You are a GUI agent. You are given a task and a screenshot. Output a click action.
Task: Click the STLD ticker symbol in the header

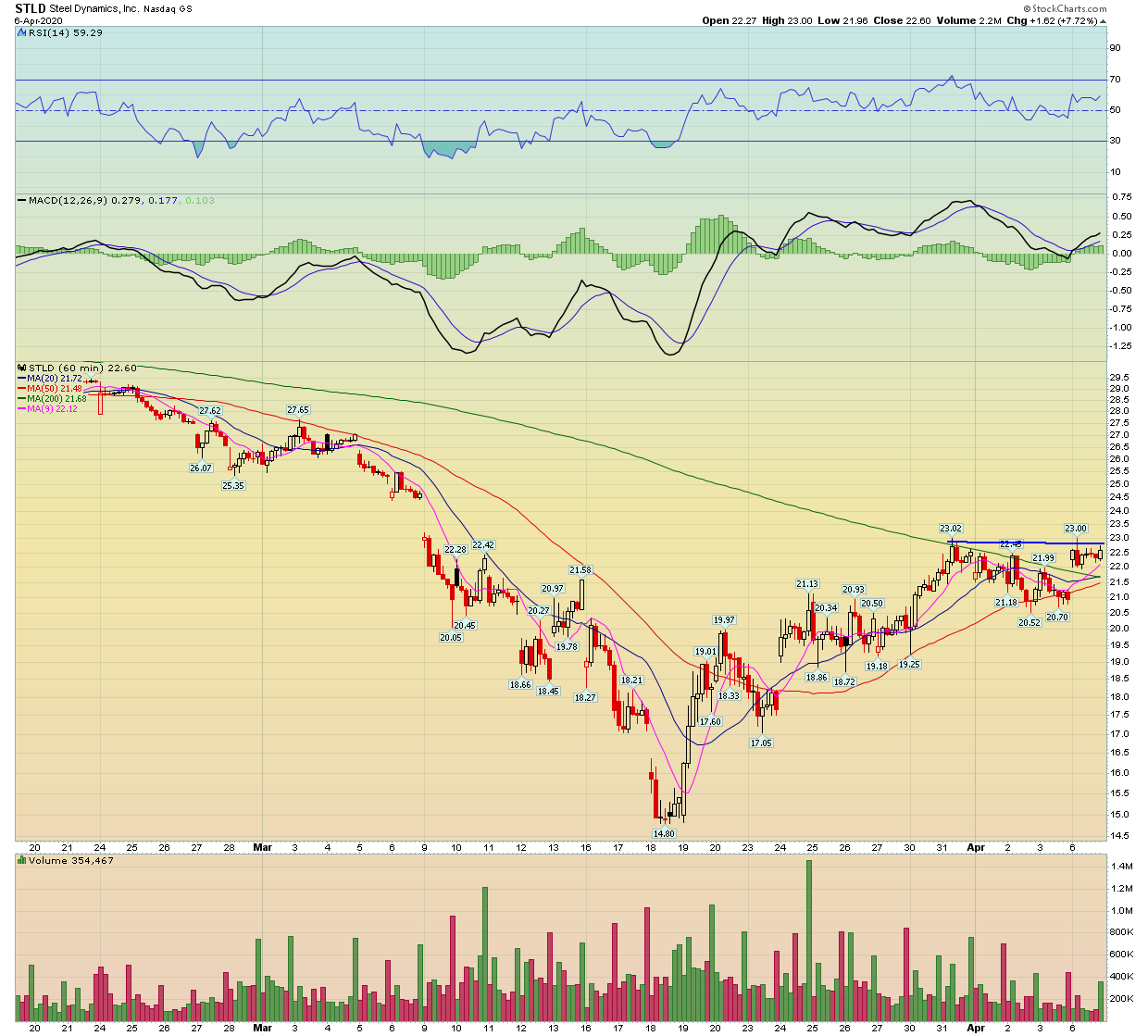(x=30, y=8)
